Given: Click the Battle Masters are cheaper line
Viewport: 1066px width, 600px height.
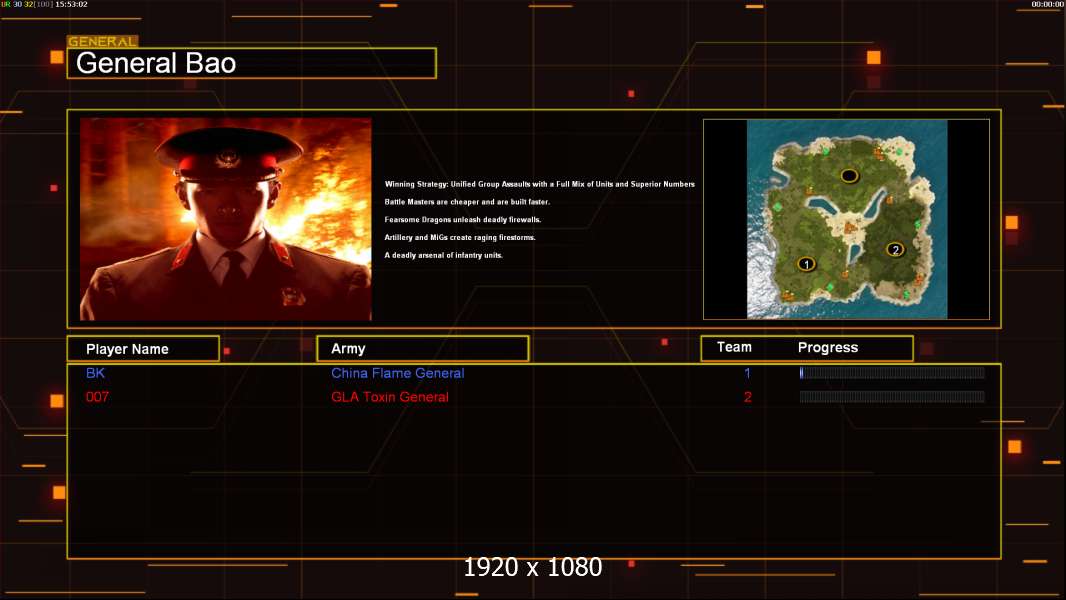Looking at the screenshot, I should [467, 202].
